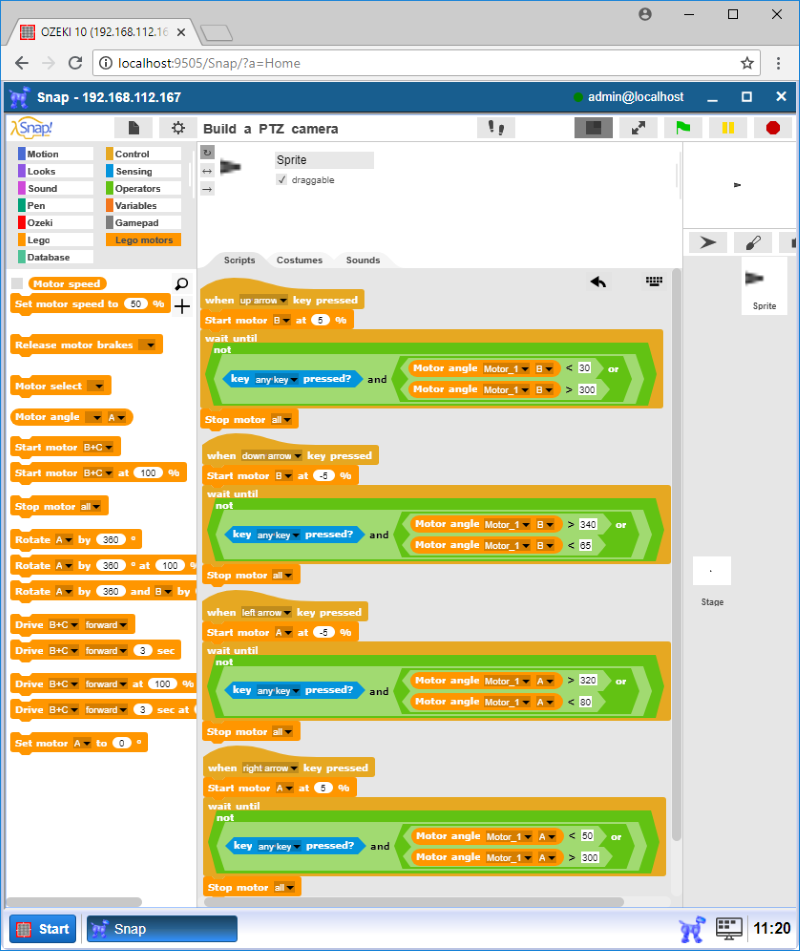Open the tray monitor icon
The height and width of the screenshot is (951, 800).
coord(729,929)
